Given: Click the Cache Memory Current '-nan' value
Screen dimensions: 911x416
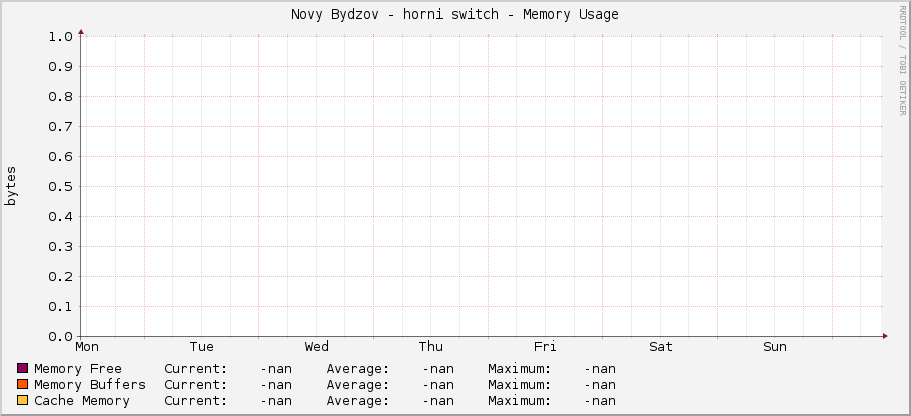Looking at the screenshot, I should [x=276, y=401].
